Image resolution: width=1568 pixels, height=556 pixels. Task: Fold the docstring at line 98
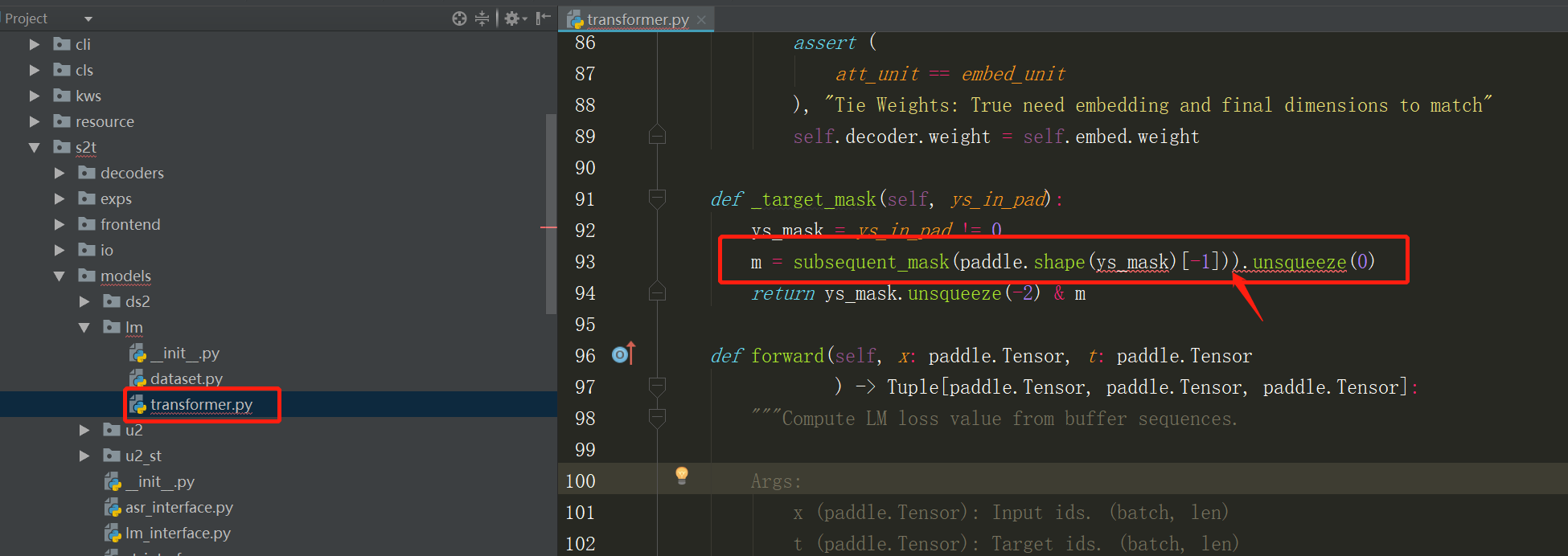[657, 418]
